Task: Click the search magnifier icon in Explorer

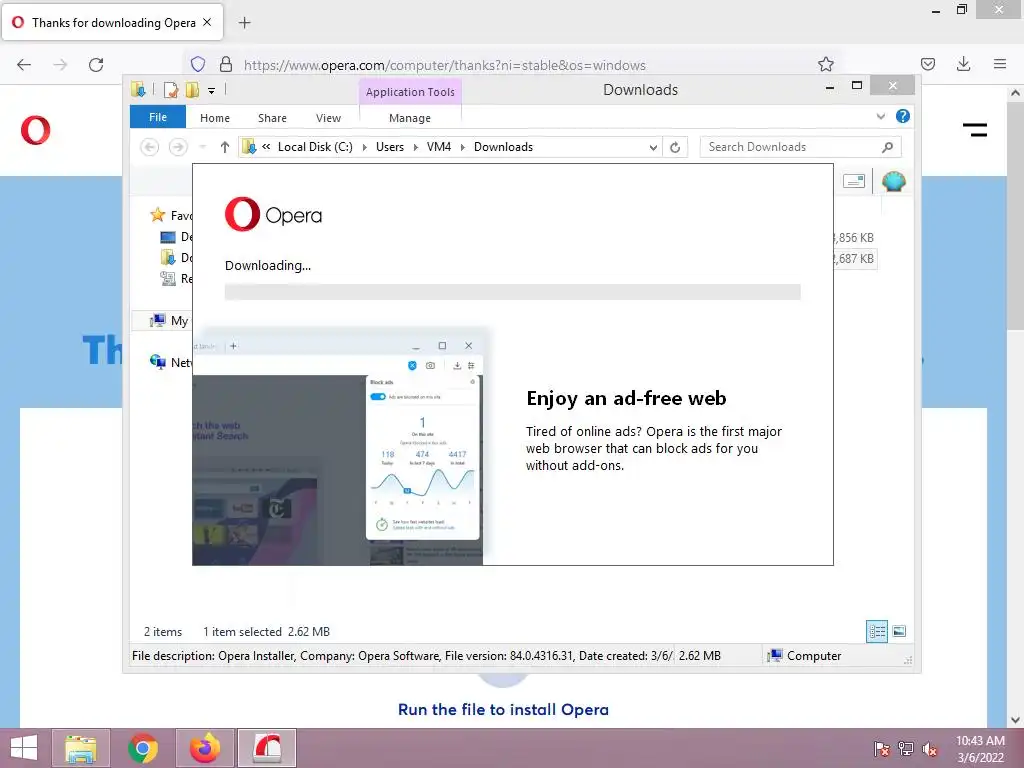Action: [887, 147]
